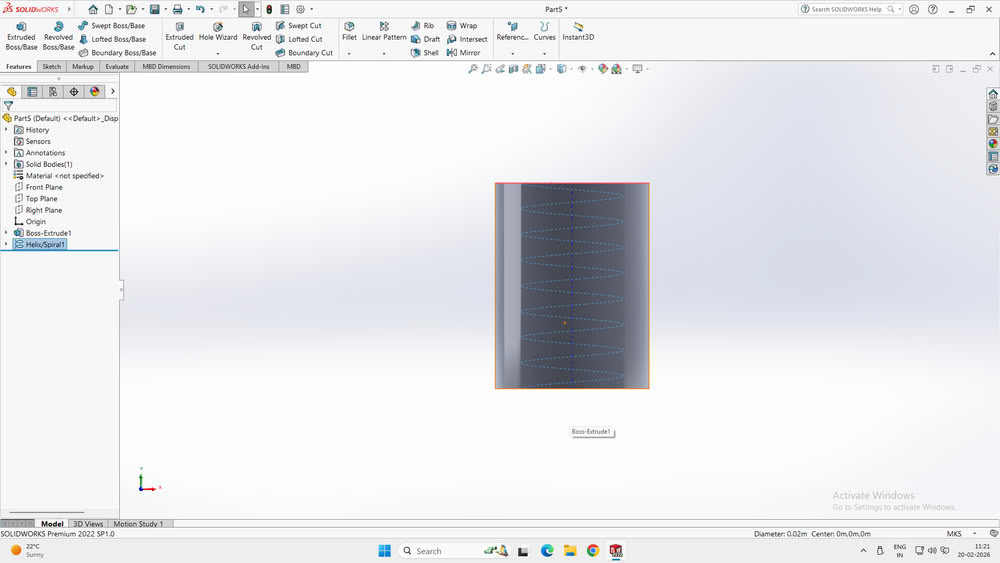1000x563 pixels.
Task: Open the Fillet dropdown arrow
Action: coord(349,54)
